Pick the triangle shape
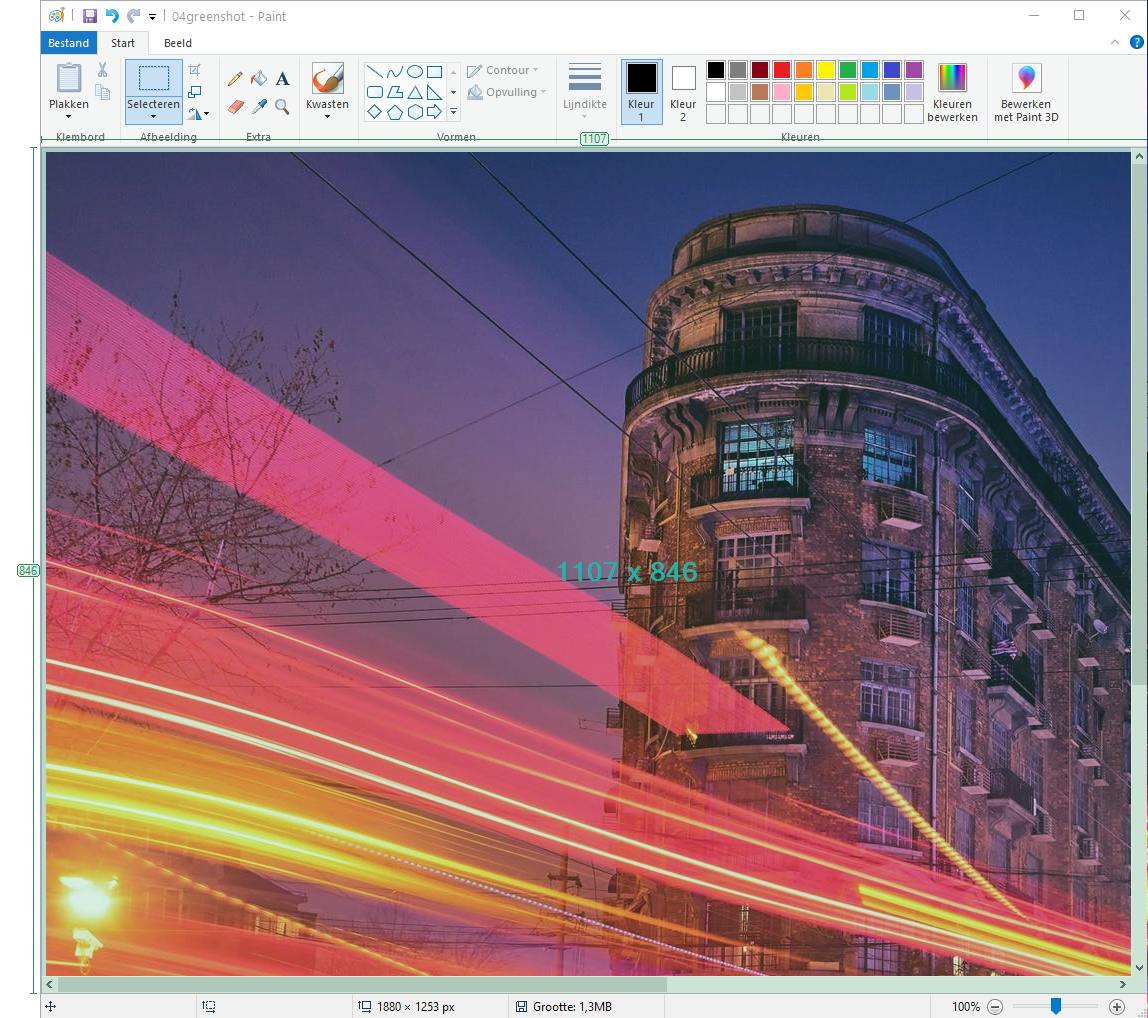 [414, 92]
